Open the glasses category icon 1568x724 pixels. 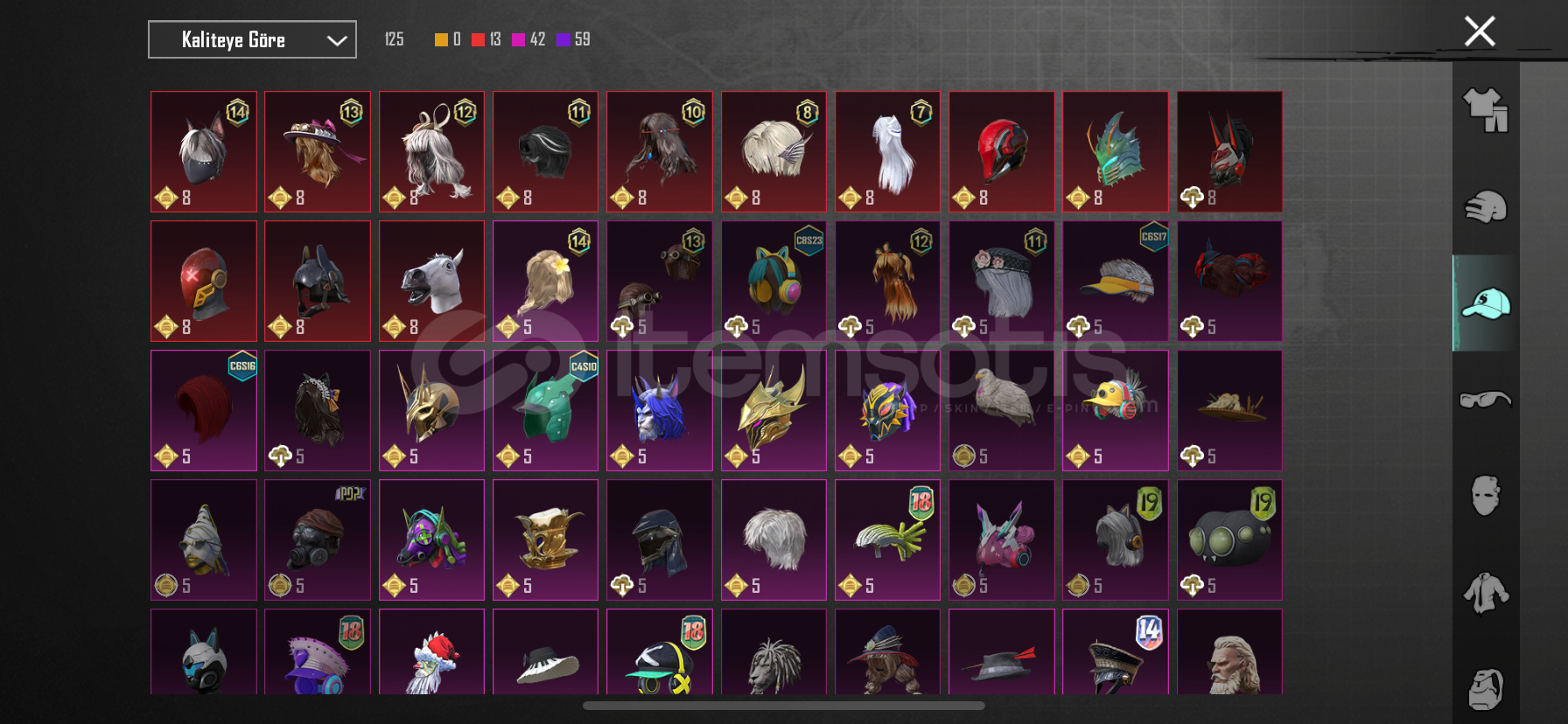coord(1486,400)
